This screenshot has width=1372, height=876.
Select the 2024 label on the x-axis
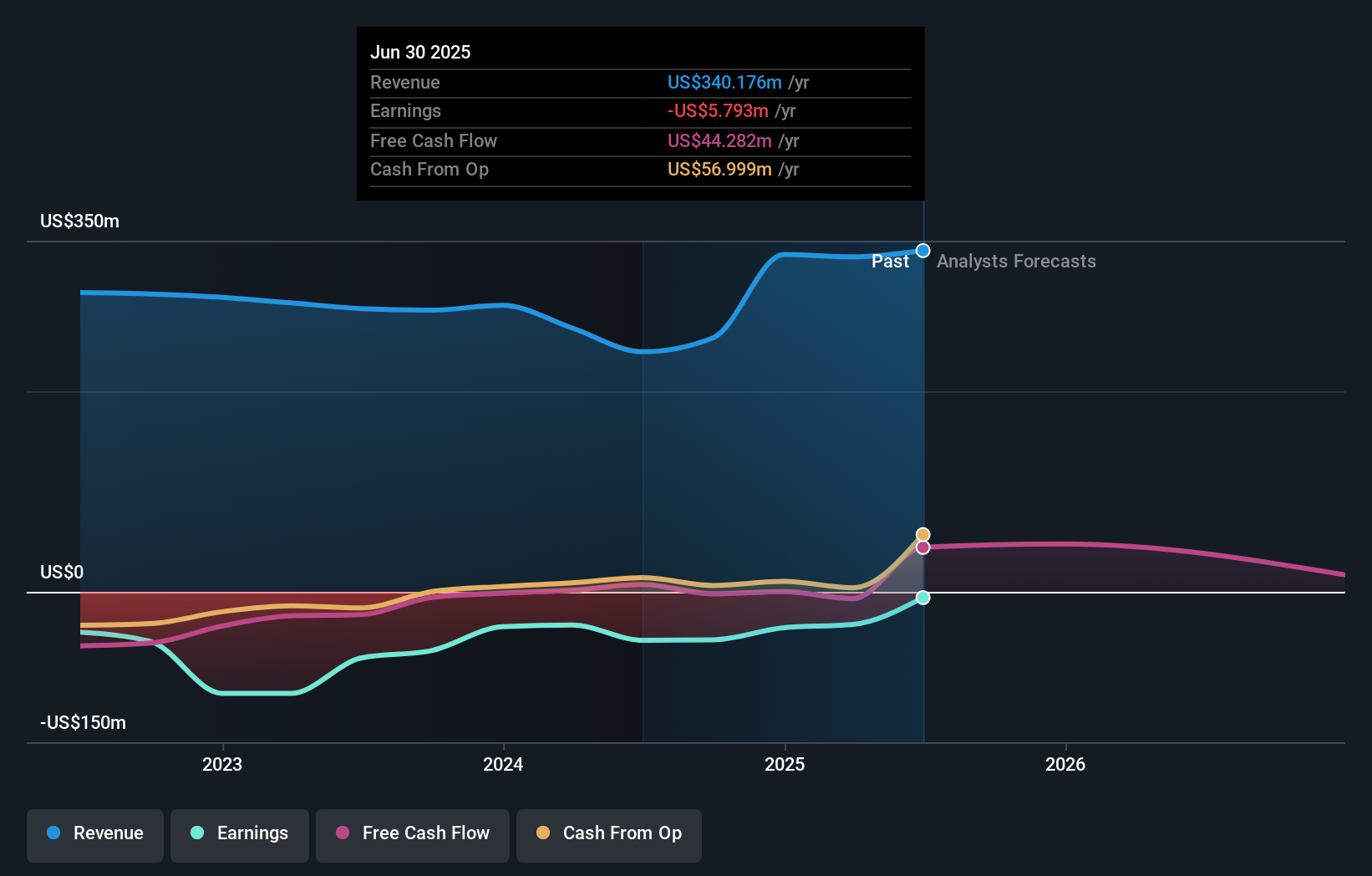tap(503, 763)
